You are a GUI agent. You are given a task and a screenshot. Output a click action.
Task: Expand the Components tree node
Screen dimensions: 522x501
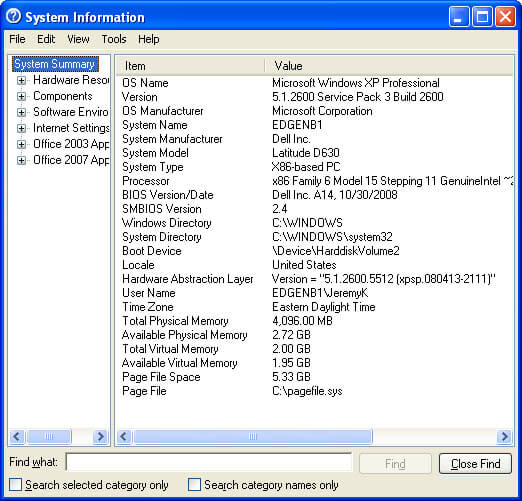(21, 96)
